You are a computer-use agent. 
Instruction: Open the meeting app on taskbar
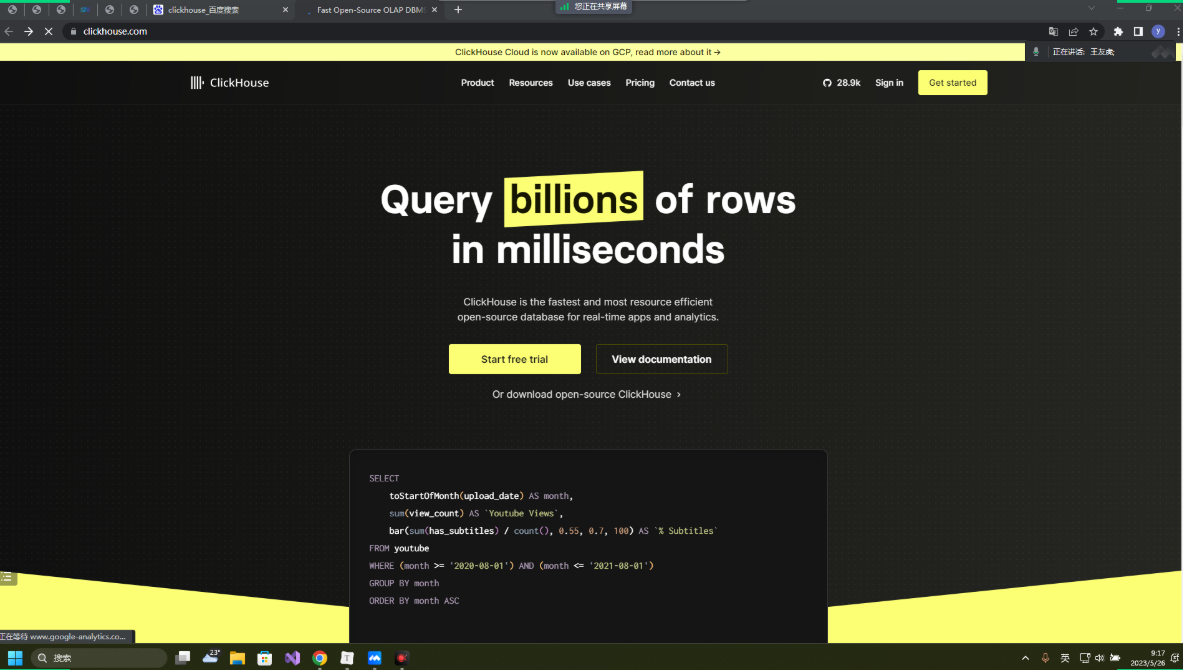(x=374, y=658)
